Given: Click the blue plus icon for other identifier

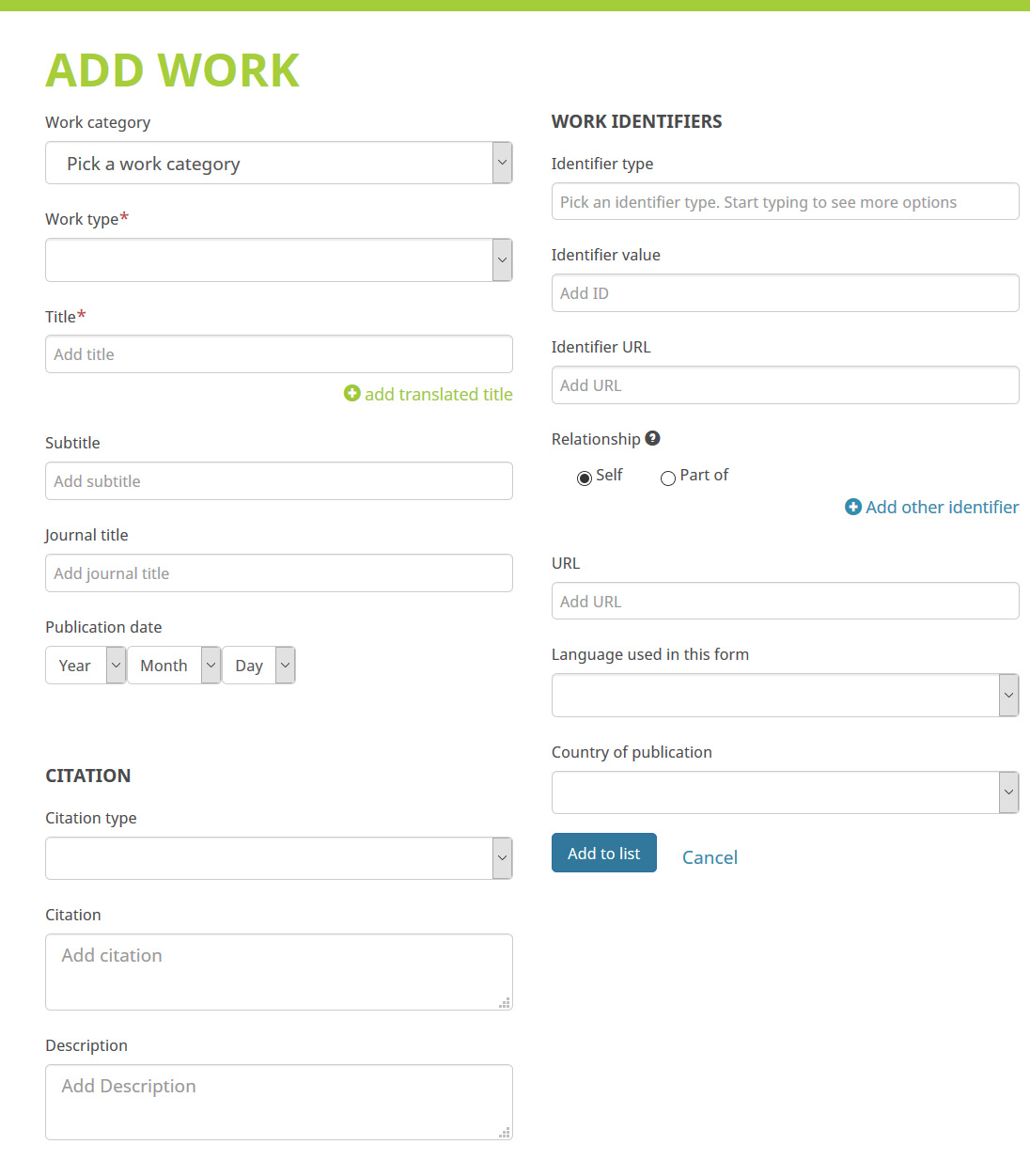Looking at the screenshot, I should (x=853, y=508).
